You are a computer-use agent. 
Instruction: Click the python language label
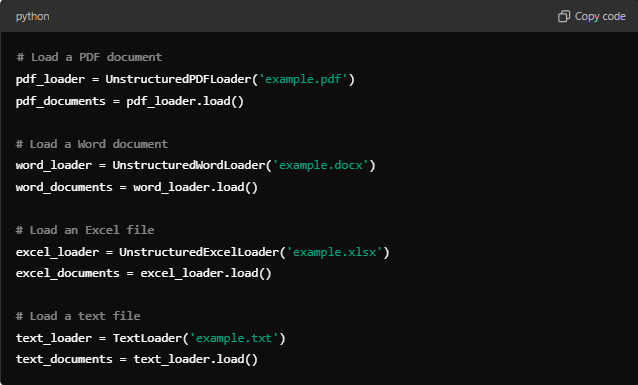tap(33, 17)
